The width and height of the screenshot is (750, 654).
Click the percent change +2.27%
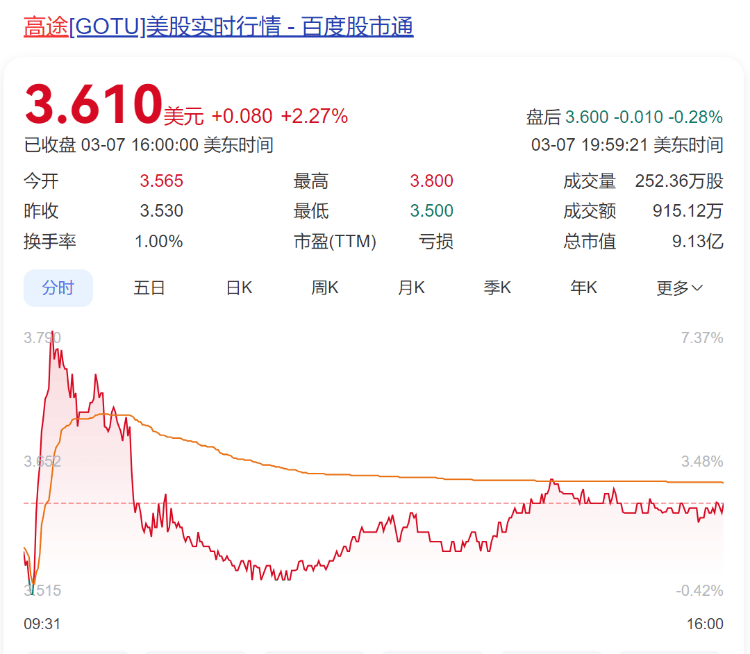point(314,116)
